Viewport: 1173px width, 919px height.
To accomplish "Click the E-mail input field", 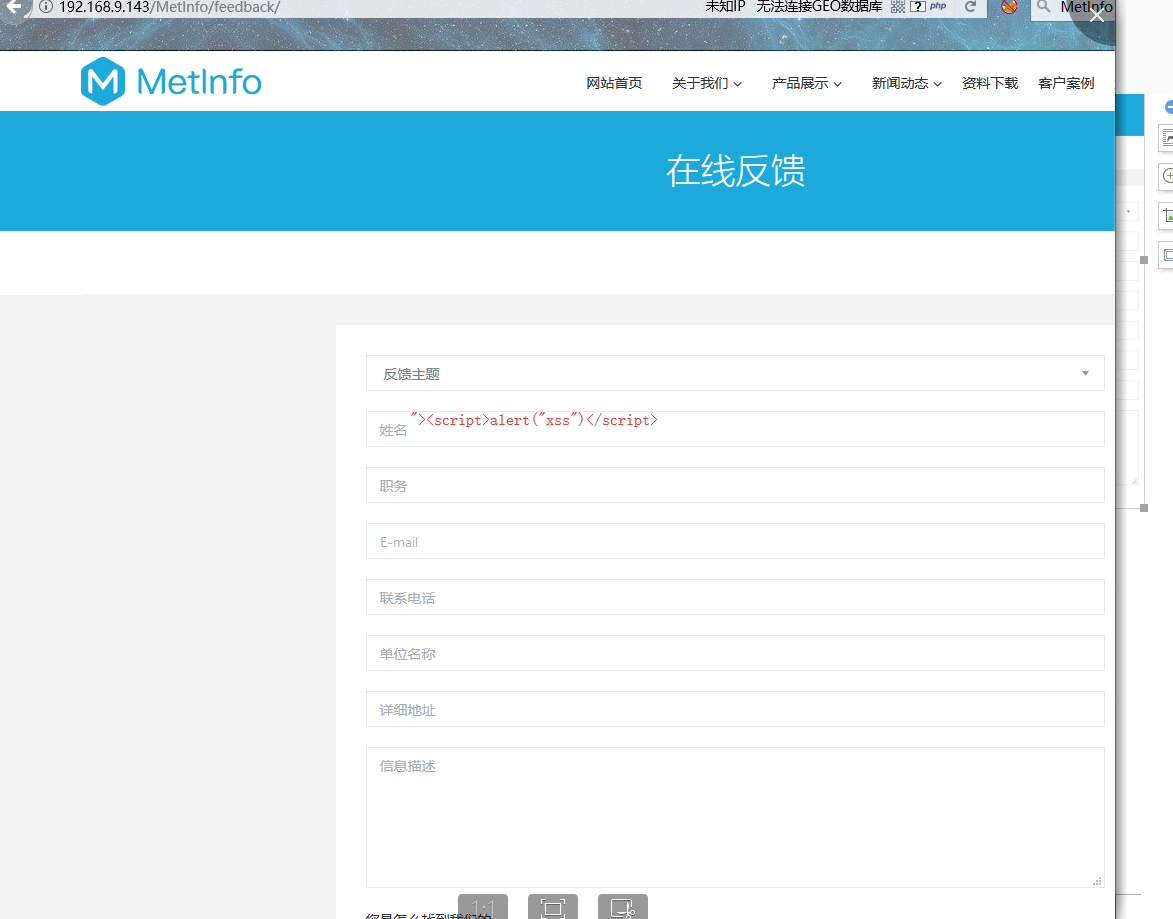I will click(735, 542).
